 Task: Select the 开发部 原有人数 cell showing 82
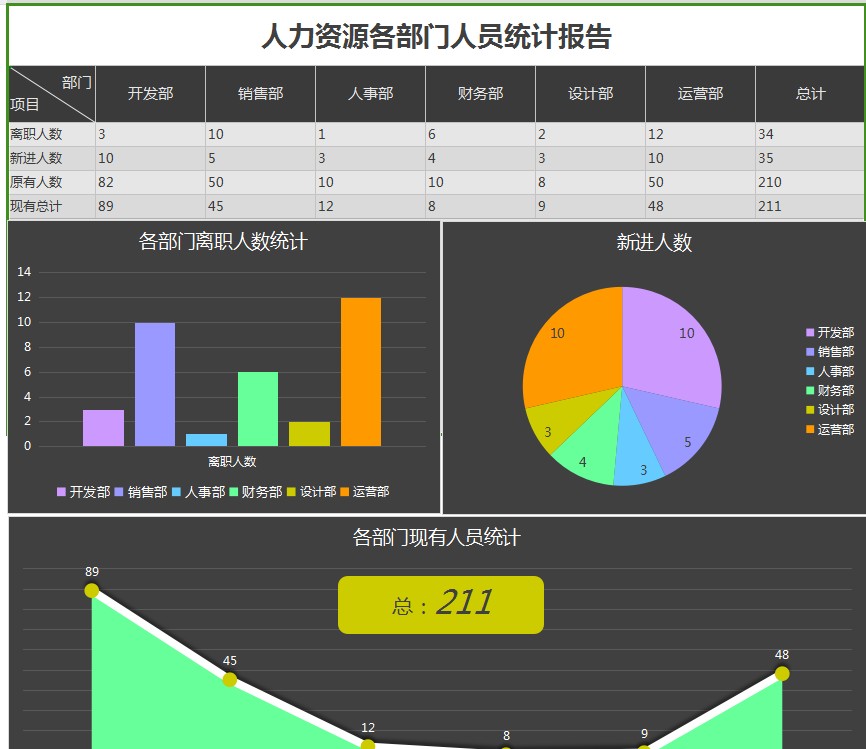tap(150, 182)
